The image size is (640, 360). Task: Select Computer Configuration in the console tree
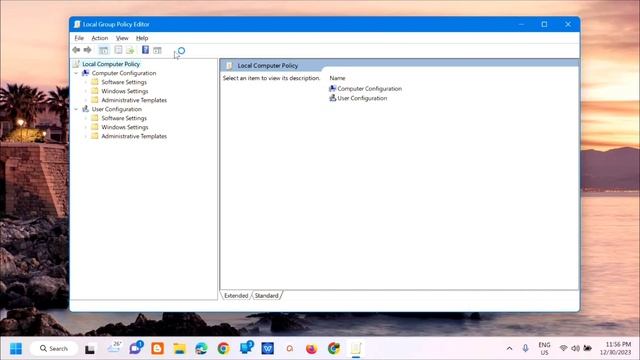pos(124,73)
